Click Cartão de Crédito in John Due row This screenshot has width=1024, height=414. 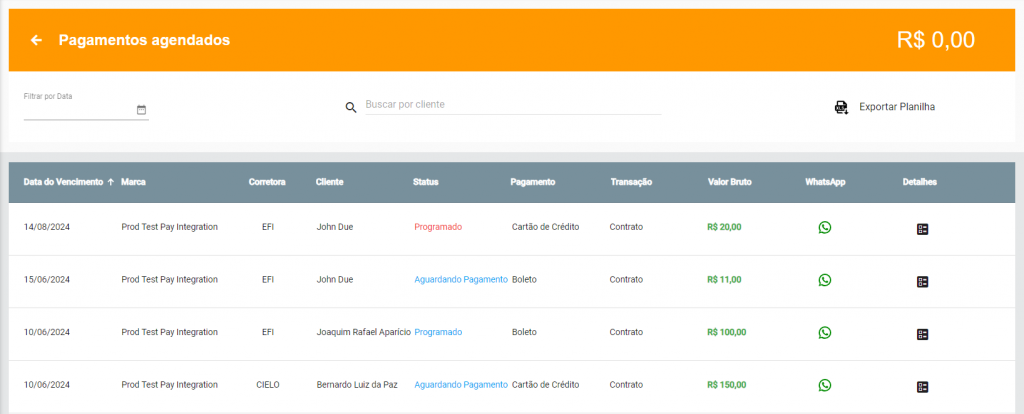point(545,227)
